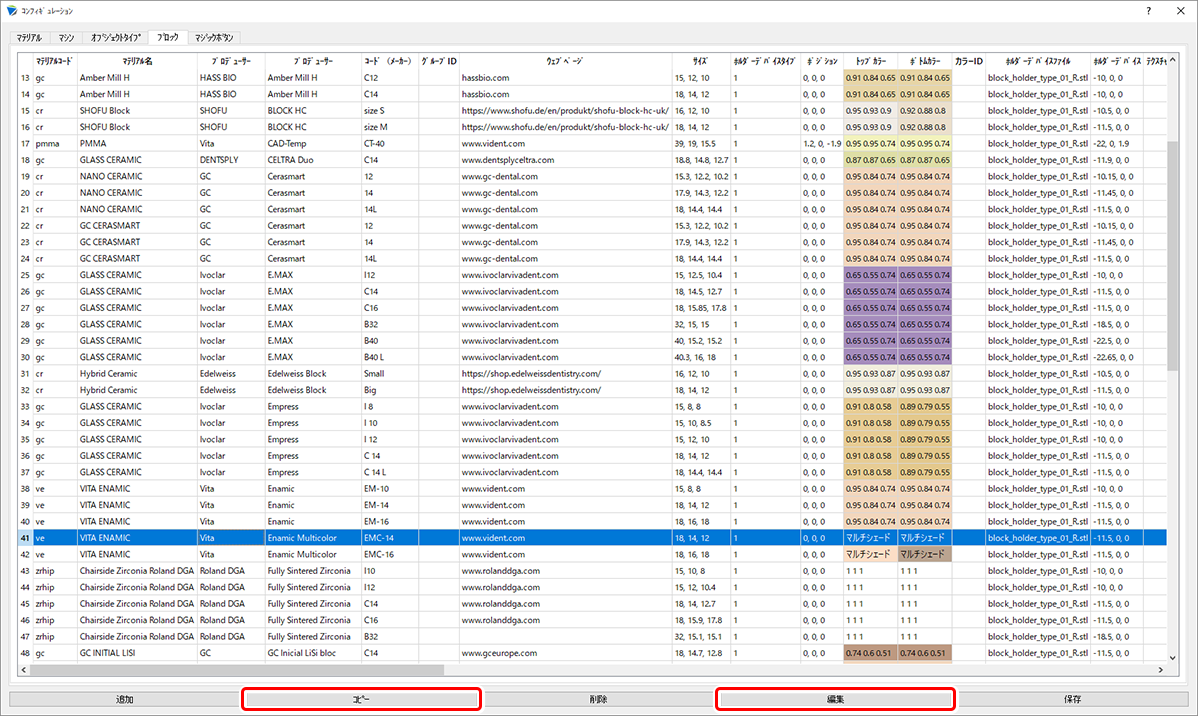Select bottom color マルチシェード cell in row 42
The image size is (1198, 716).
(924, 555)
